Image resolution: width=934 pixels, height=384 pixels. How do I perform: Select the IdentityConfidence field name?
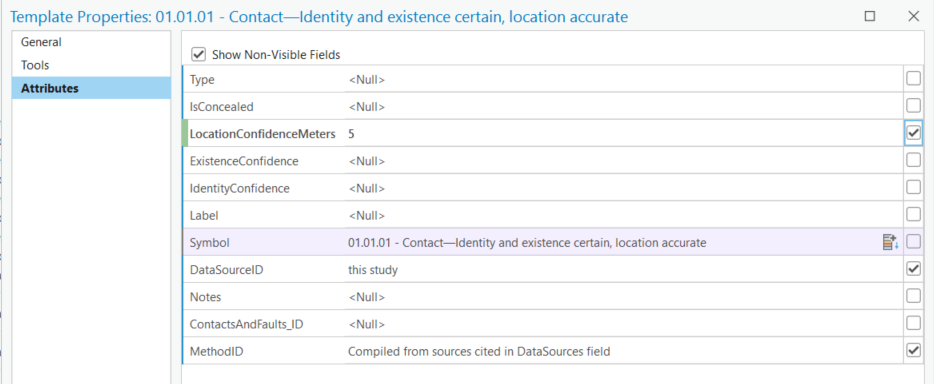pyautogui.click(x=239, y=188)
